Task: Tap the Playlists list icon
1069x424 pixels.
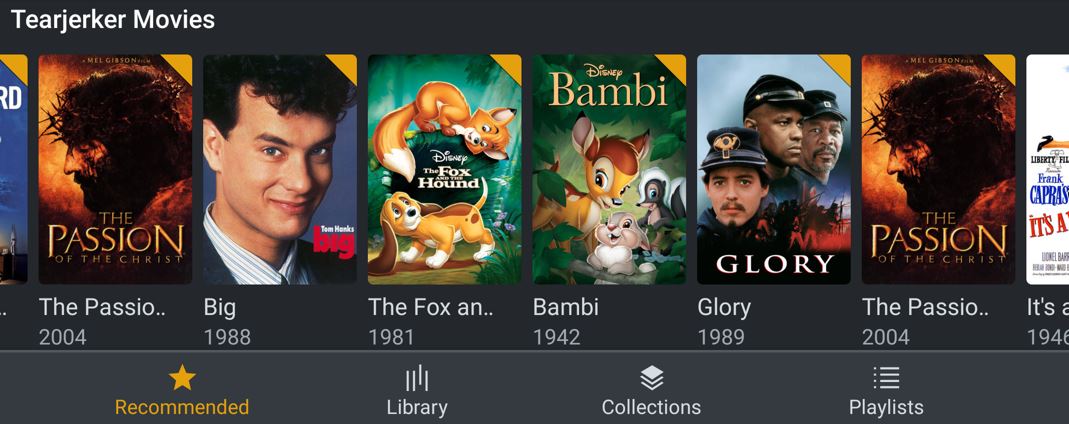Action: point(886,378)
